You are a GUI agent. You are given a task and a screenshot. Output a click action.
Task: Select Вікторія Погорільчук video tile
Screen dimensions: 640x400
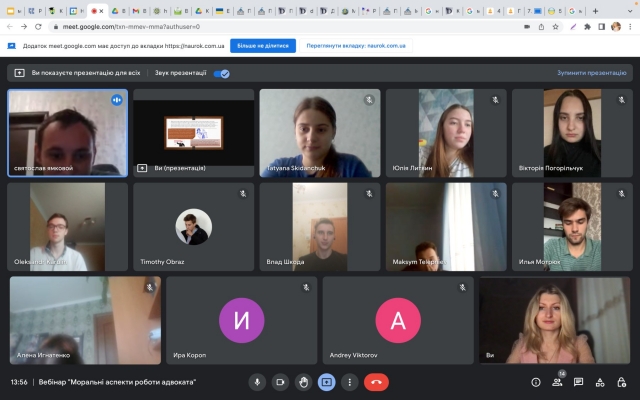click(572, 133)
